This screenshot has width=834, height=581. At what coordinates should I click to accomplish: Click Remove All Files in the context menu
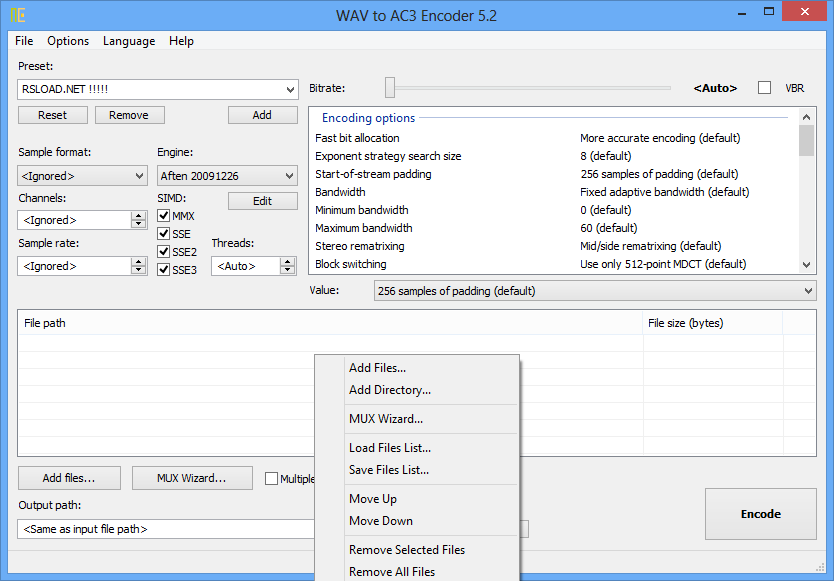click(x=391, y=571)
